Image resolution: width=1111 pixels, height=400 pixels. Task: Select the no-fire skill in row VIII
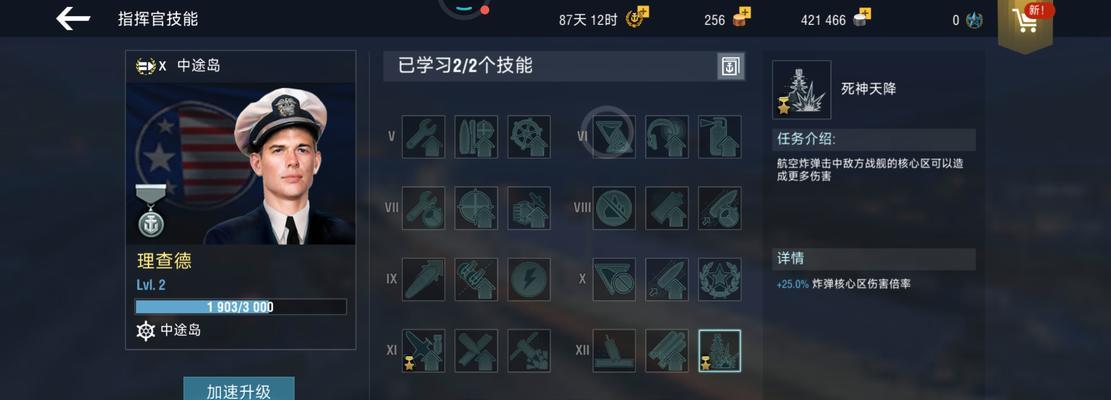[614, 208]
